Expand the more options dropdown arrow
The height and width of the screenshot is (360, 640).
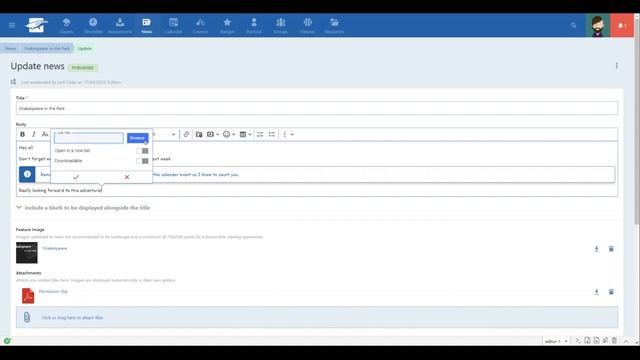click(292, 134)
